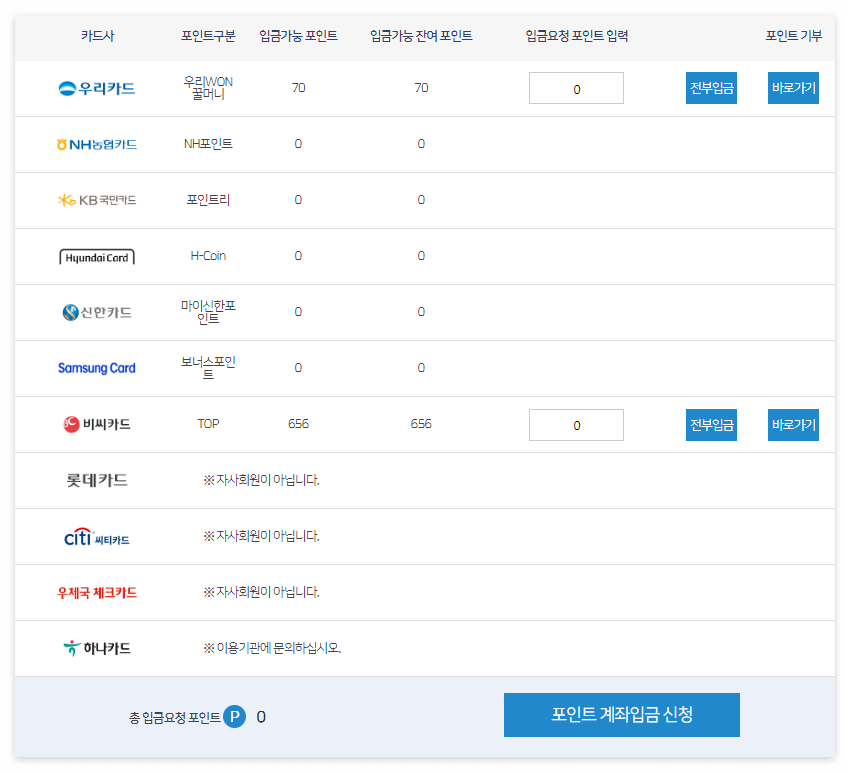Click the blue P point badge icon
The height and width of the screenshot is (772, 850).
pos(235,715)
